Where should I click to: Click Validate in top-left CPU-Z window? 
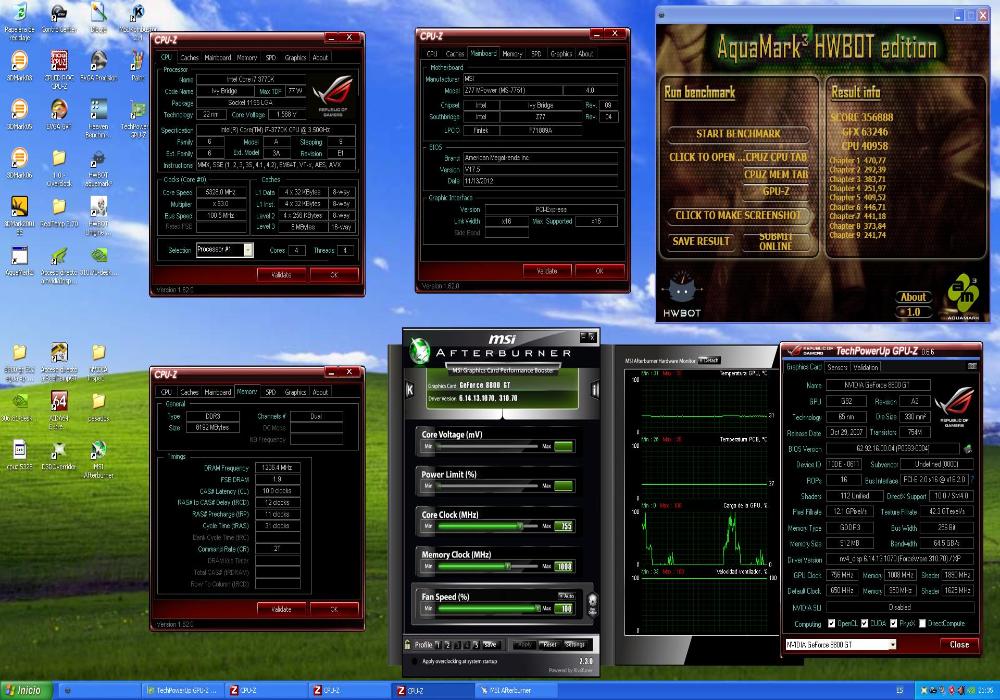click(281, 275)
